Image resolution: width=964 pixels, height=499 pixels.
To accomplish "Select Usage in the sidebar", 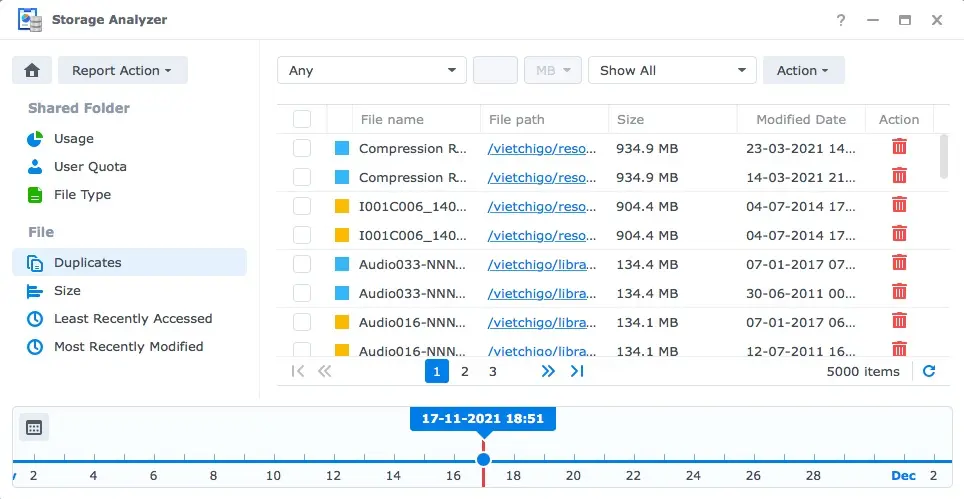I will click(73, 139).
